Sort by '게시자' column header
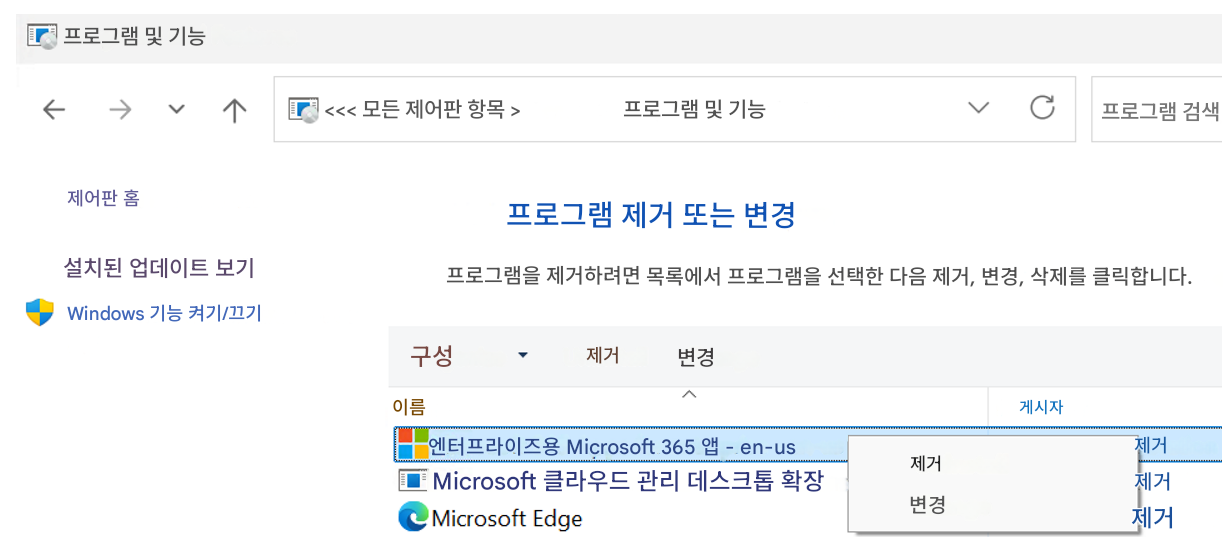Image resolution: width=1223 pixels, height=543 pixels. pos(1040,406)
